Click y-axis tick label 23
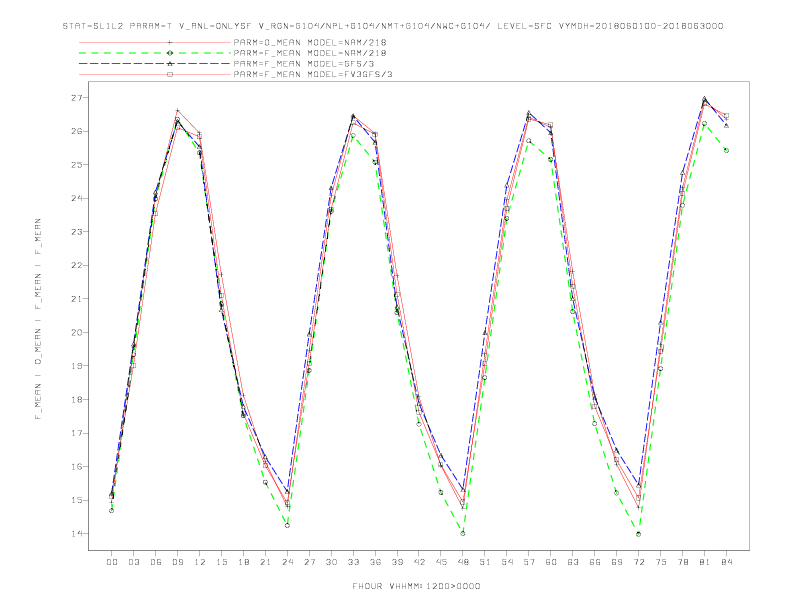 pyautogui.click(x=76, y=232)
